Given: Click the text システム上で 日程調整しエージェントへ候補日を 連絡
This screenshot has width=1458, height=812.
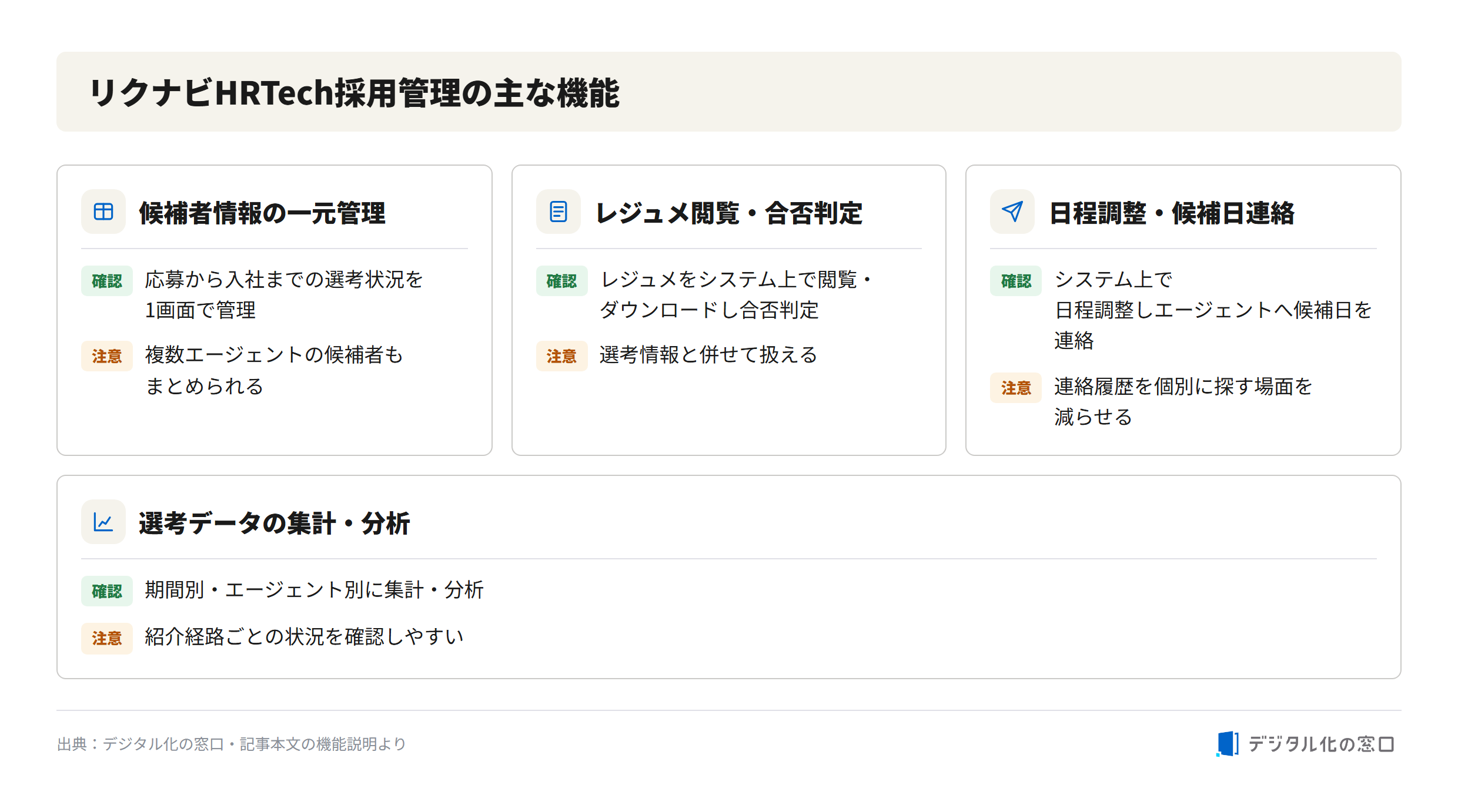Looking at the screenshot, I should (1213, 310).
